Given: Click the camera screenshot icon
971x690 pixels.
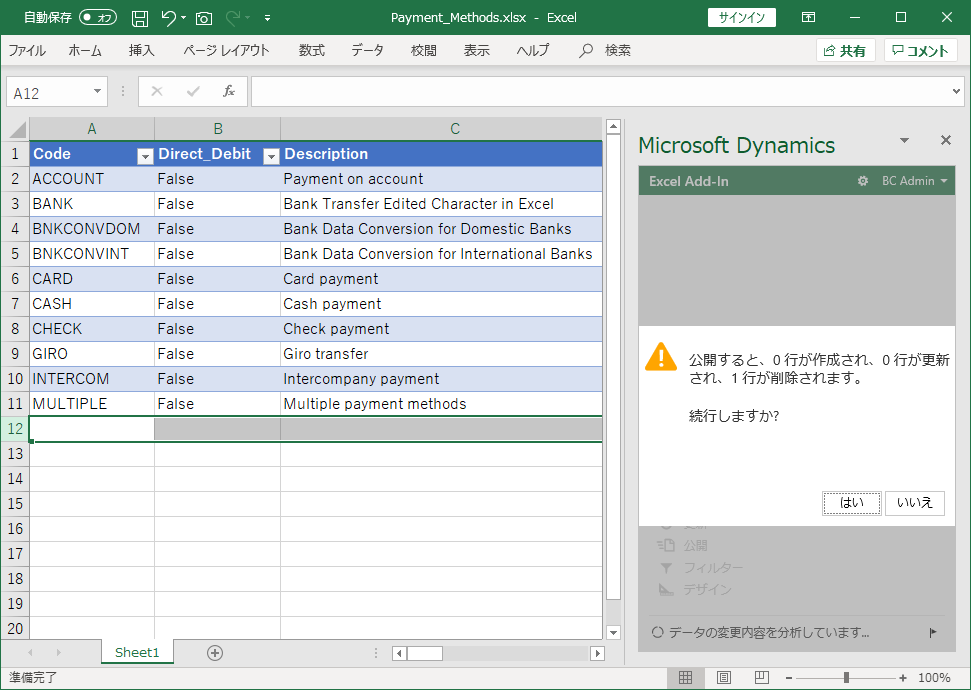Looking at the screenshot, I should click(x=204, y=19).
